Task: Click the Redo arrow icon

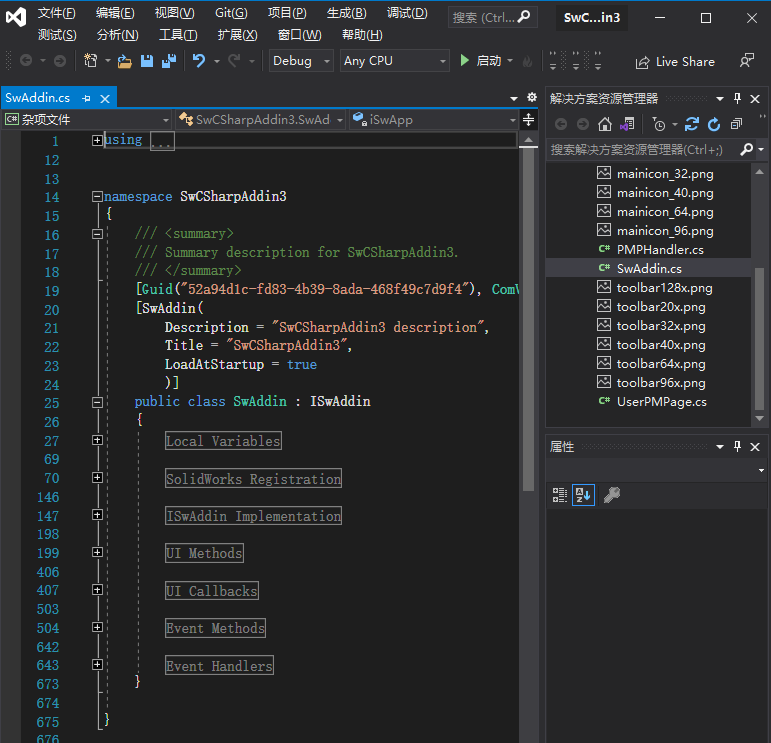Action: (235, 60)
